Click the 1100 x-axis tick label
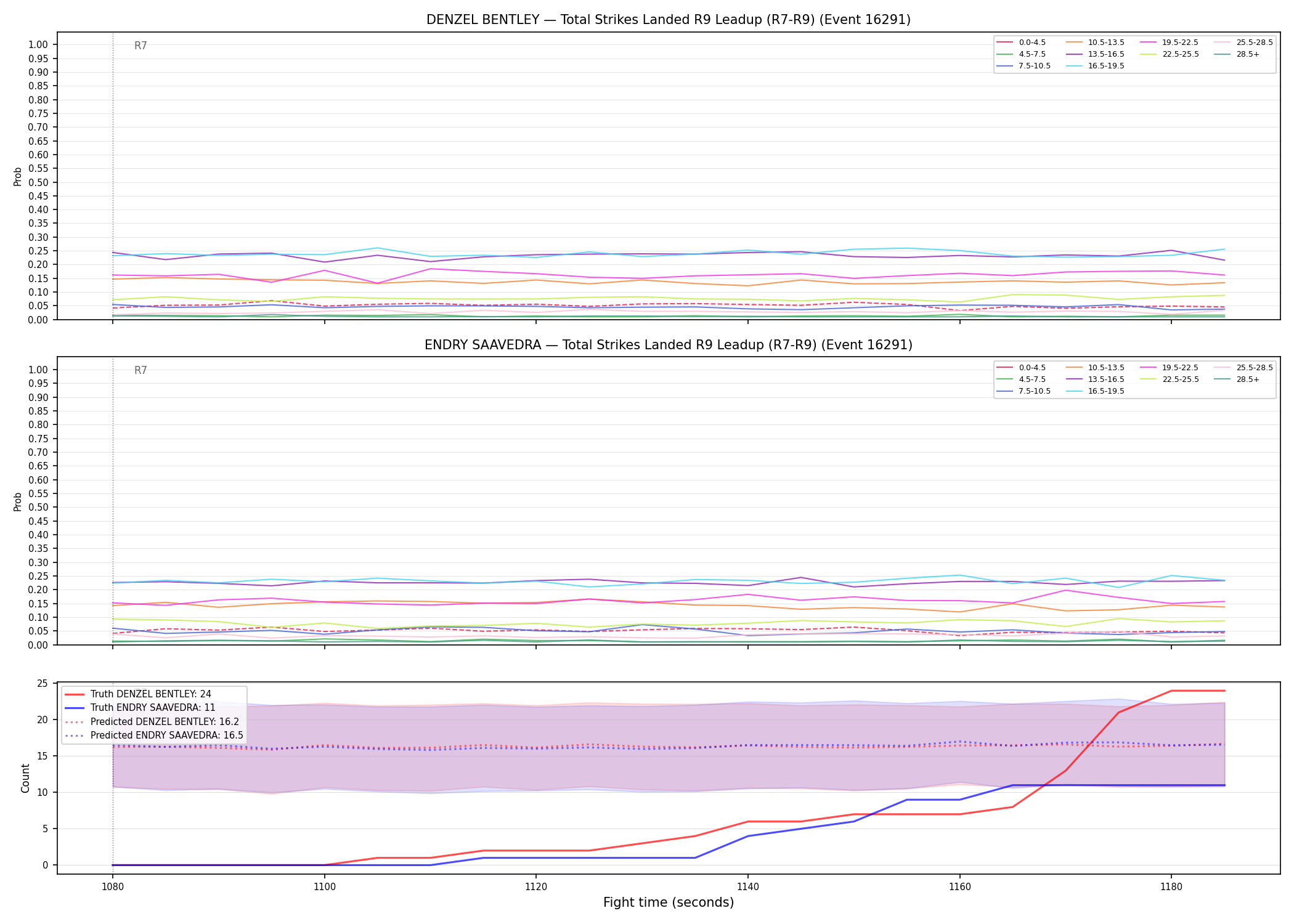Viewport: 1294px width, 924px height. (324, 887)
